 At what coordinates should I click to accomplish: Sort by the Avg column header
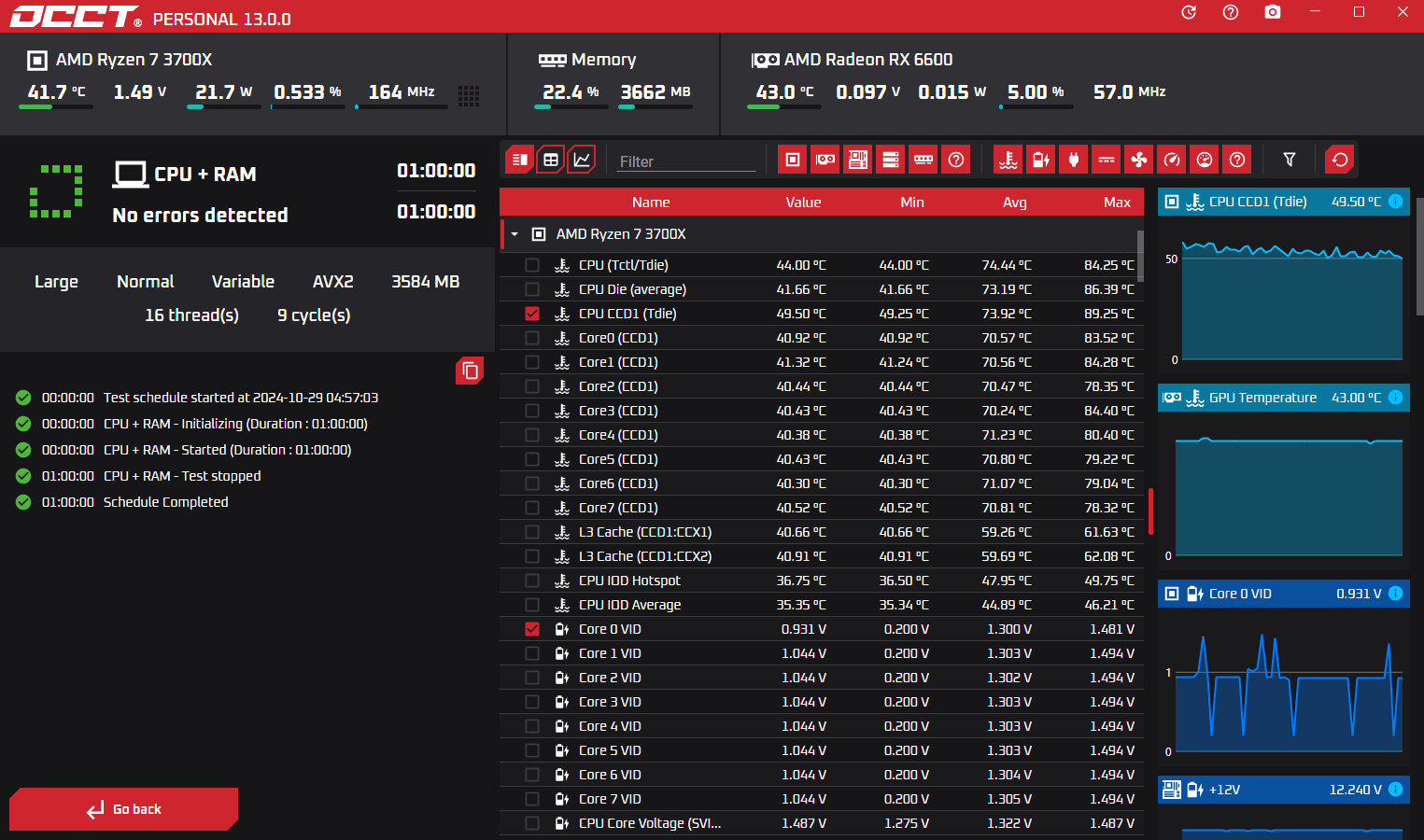coord(1015,203)
